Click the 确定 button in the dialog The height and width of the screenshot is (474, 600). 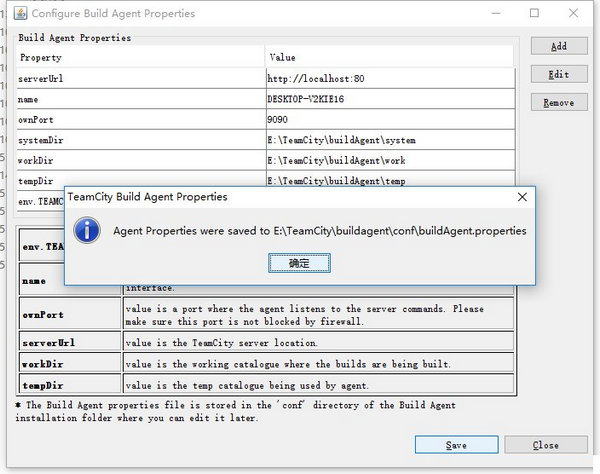(299, 263)
